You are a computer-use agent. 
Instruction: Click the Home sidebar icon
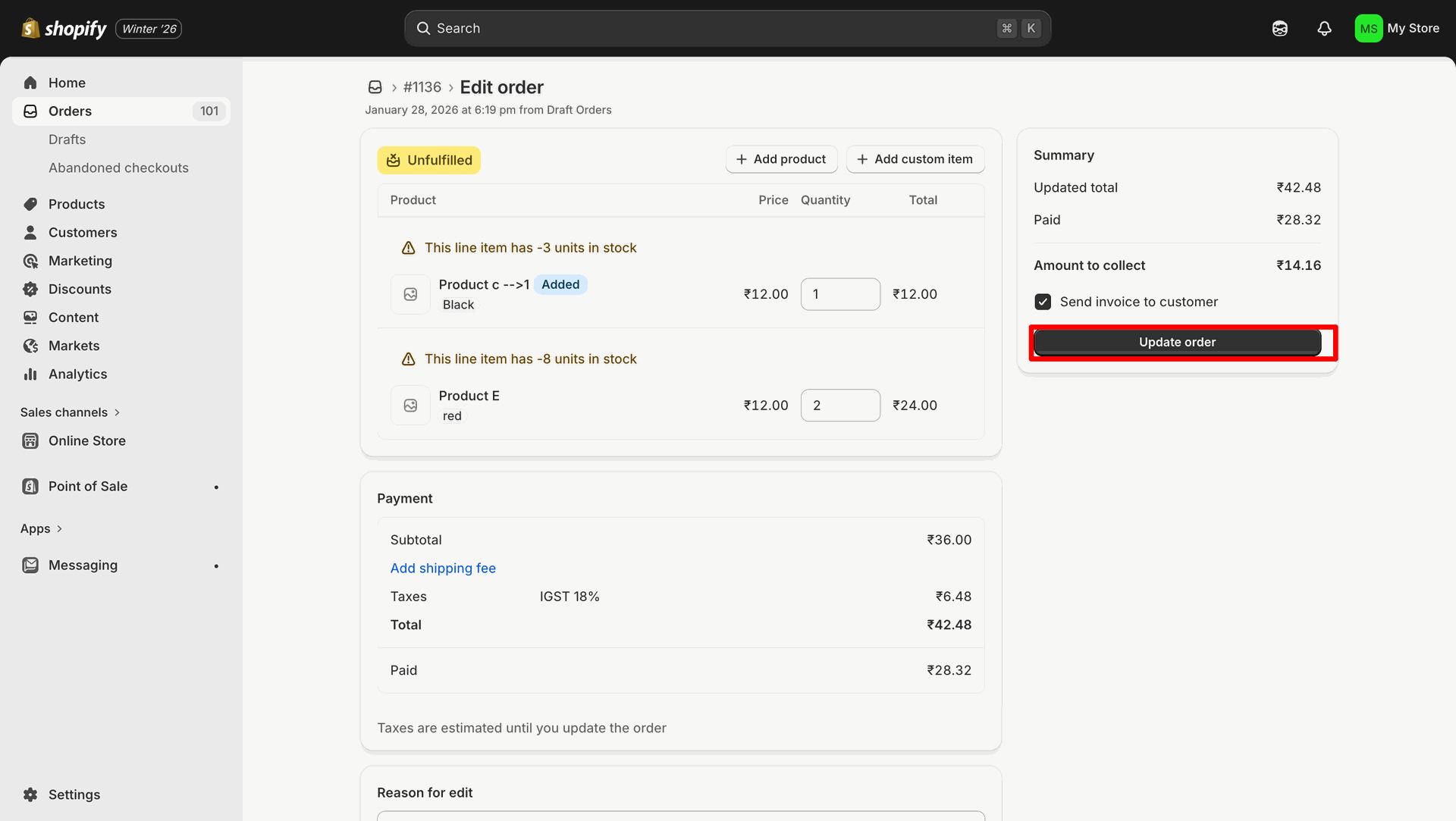coord(30,83)
